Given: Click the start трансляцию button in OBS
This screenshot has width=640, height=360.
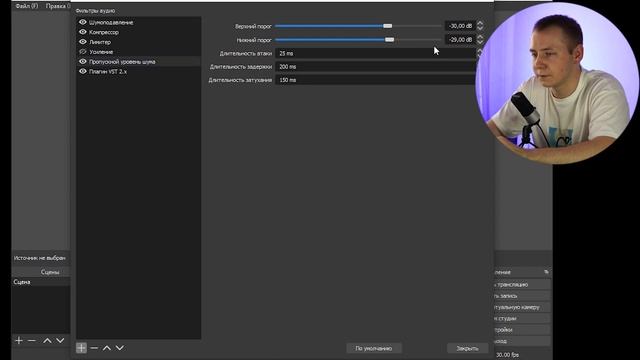Looking at the screenshot, I should pyautogui.click(x=522, y=284).
